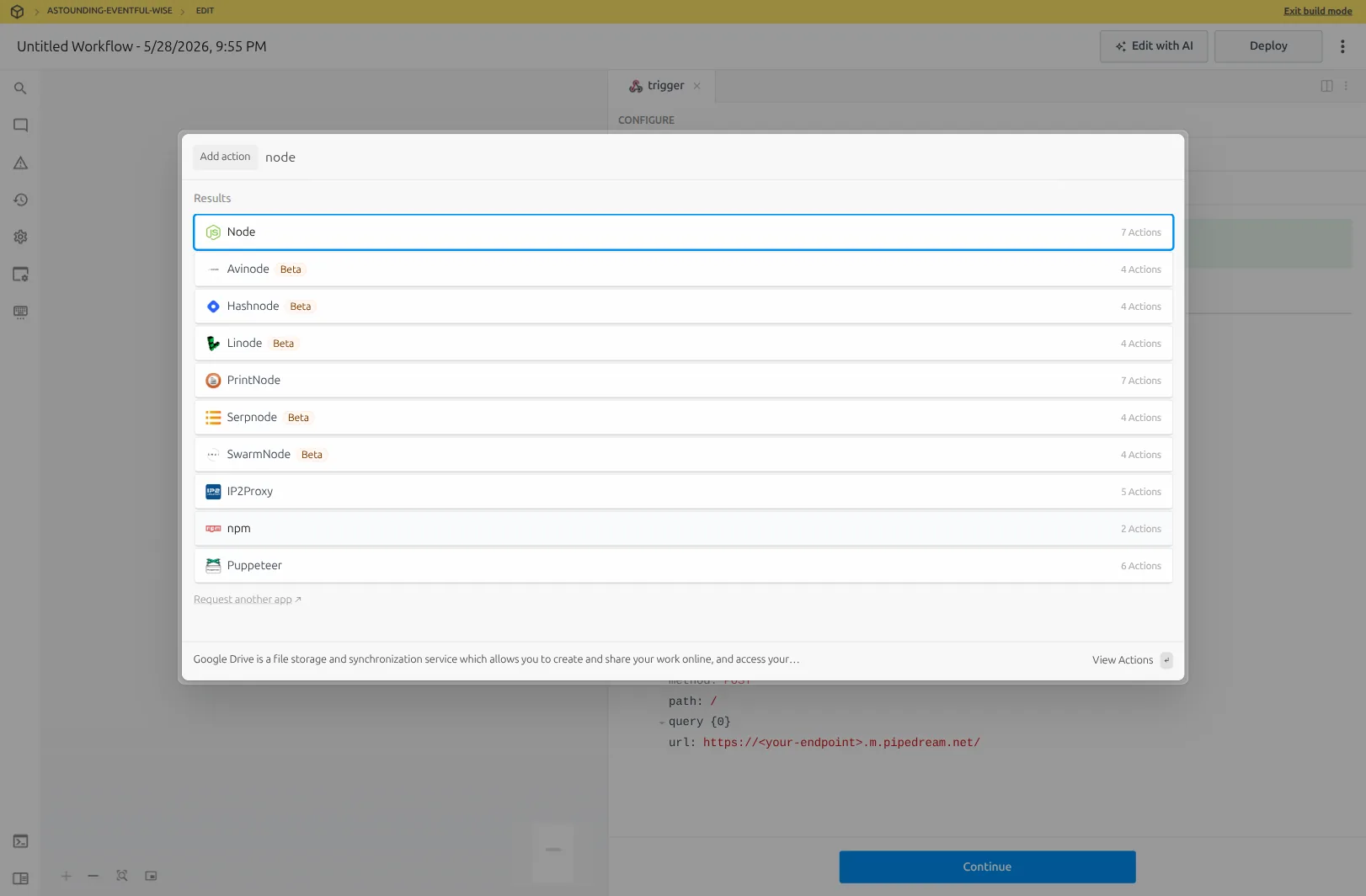Click the Continue button

pyautogui.click(x=987, y=867)
